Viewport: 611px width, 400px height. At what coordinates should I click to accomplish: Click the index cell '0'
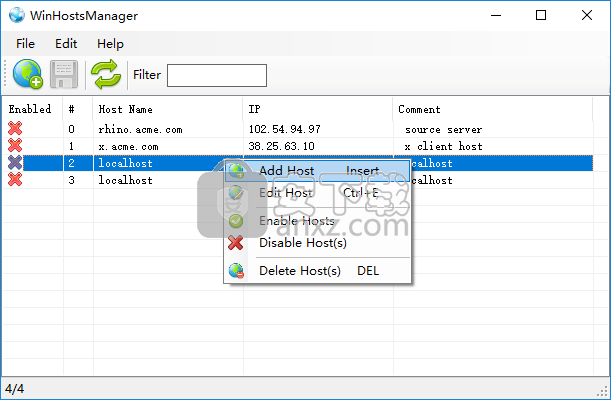pyautogui.click(x=71, y=129)
